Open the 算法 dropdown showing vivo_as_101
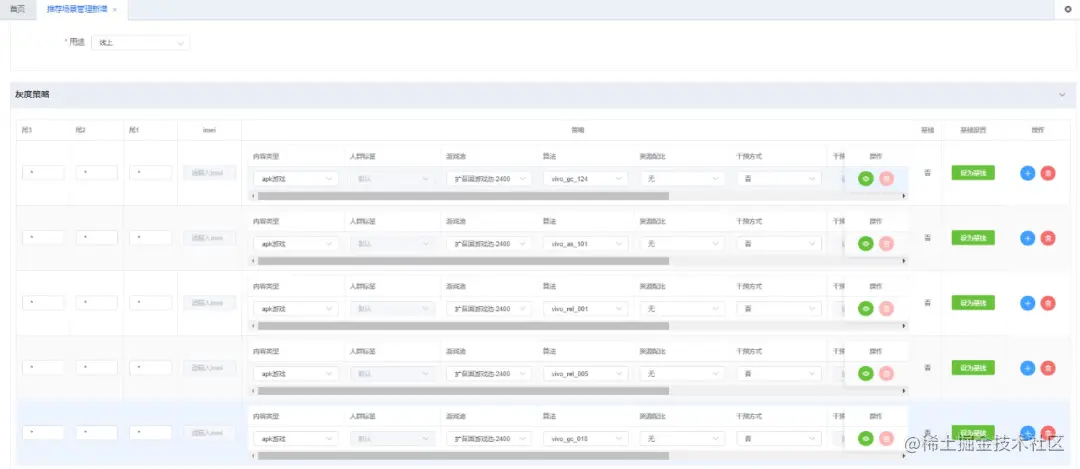This screenshot has height=469, width=1080. pos(585,243)
